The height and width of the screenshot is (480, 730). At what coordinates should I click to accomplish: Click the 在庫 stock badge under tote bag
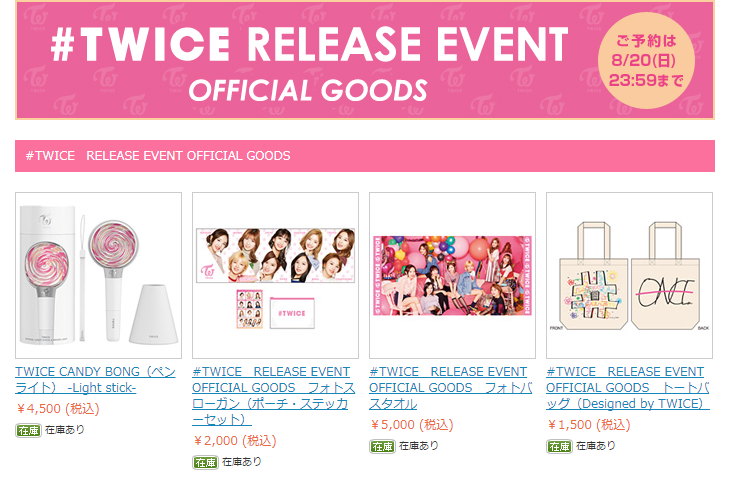(559, 447)
